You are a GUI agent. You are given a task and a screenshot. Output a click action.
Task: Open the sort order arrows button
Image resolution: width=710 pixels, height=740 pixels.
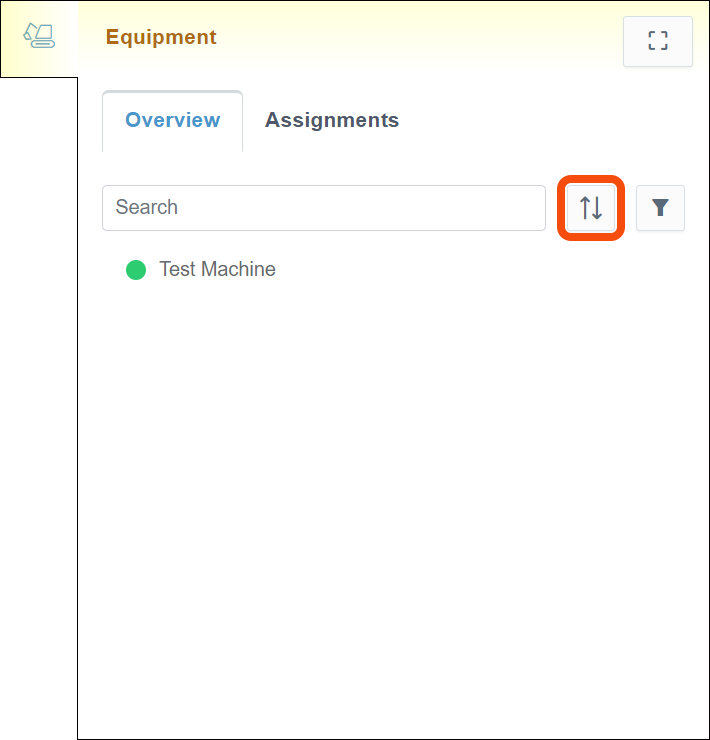click(591, 208)
